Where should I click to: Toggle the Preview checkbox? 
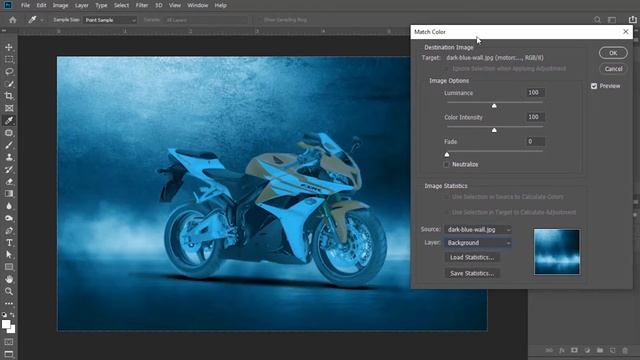click(594, 86)
